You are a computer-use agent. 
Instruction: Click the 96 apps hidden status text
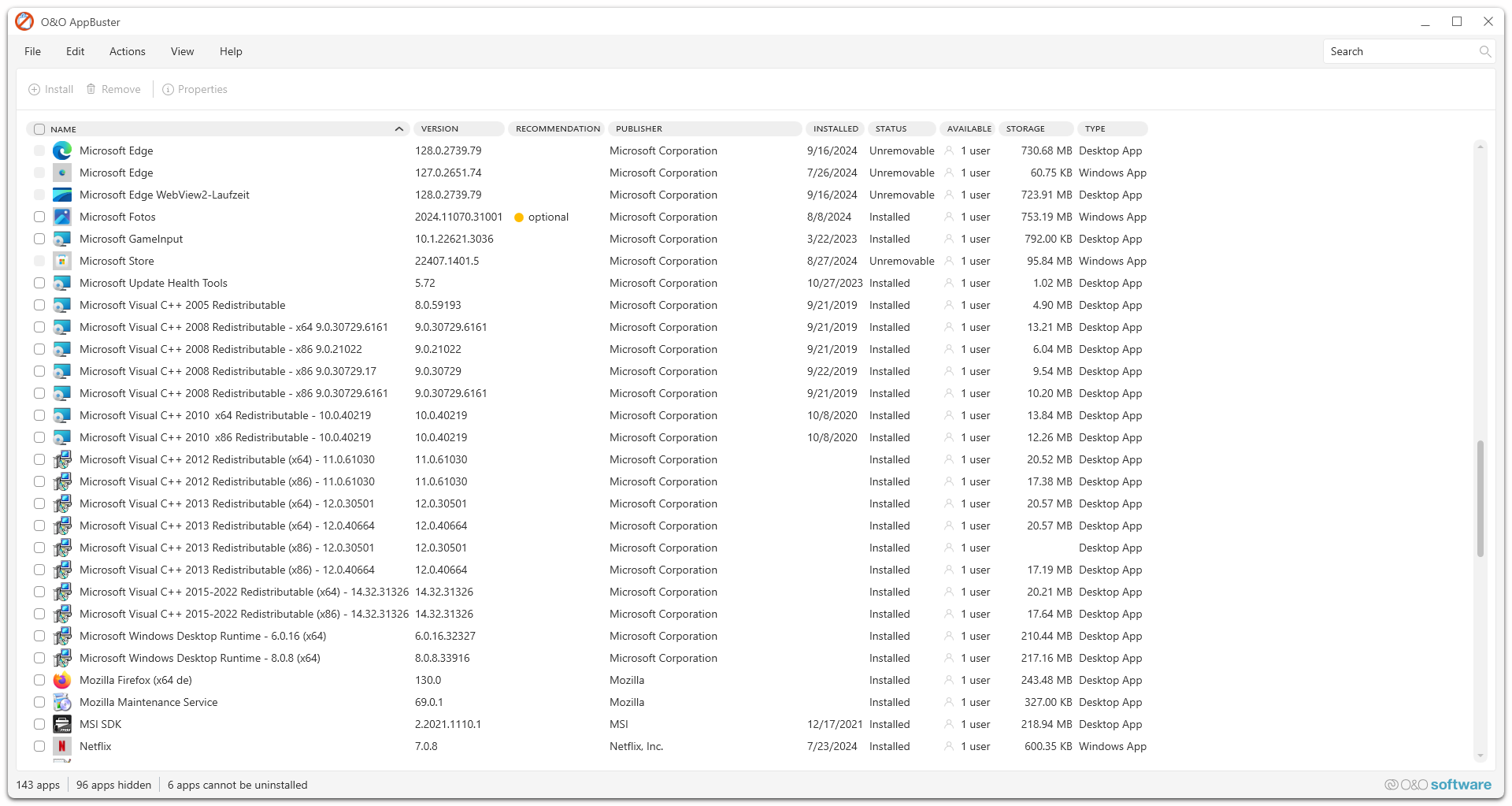pos(113,785)
